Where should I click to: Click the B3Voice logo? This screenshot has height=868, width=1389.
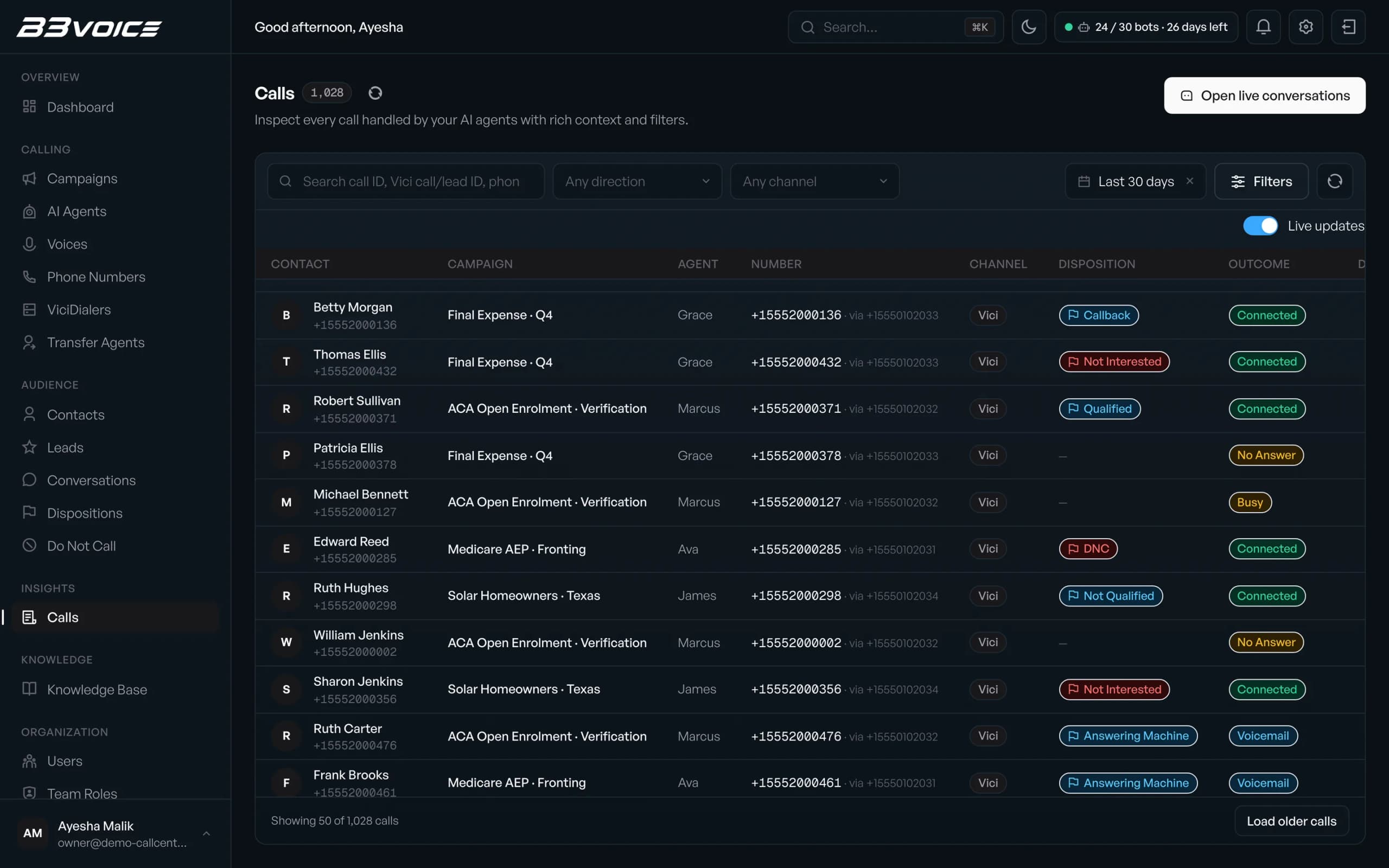tap(90, 27)
